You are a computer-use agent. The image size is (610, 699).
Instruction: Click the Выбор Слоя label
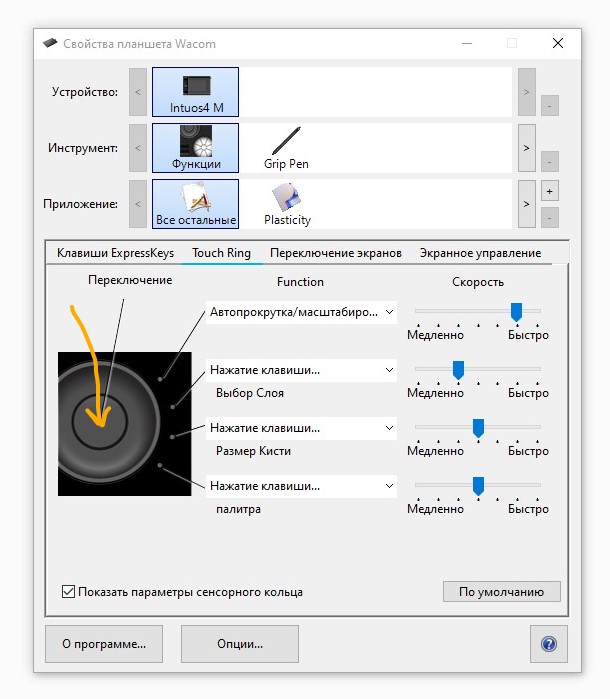tap(250, 393)
